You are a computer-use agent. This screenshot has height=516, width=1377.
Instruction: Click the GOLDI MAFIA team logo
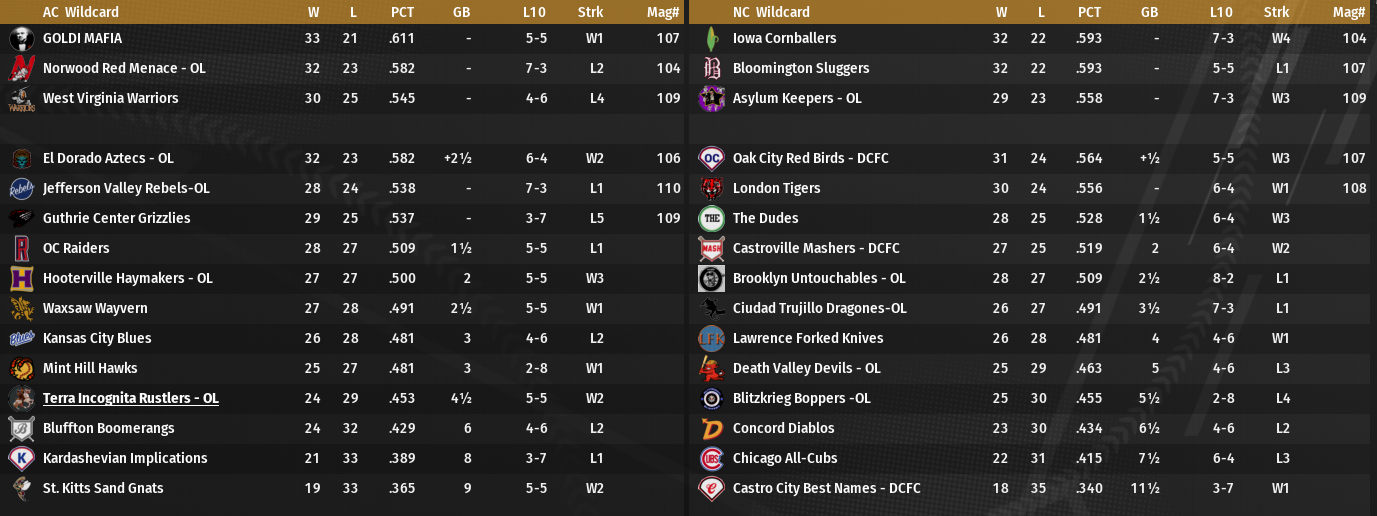(x=21, y=38)
